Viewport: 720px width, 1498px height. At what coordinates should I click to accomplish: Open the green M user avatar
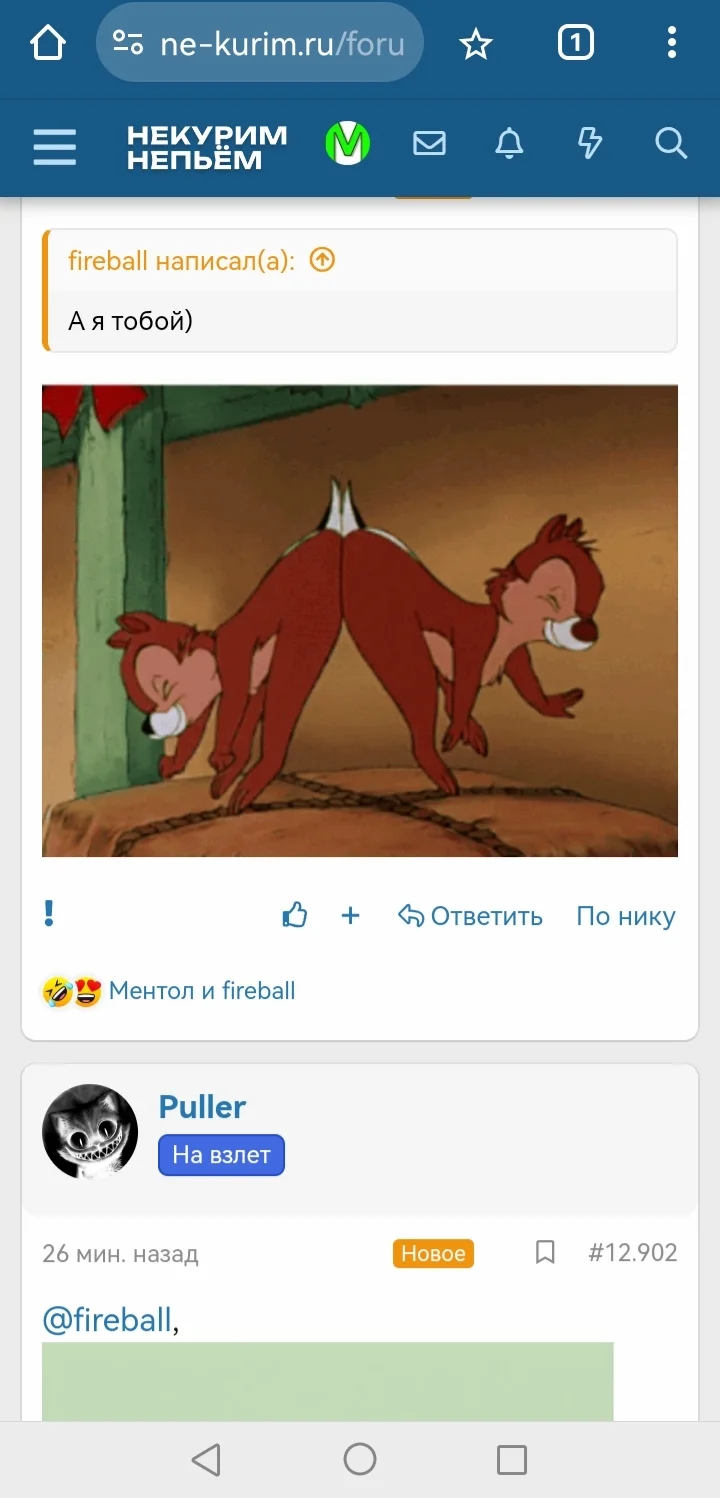coord(348,144)
